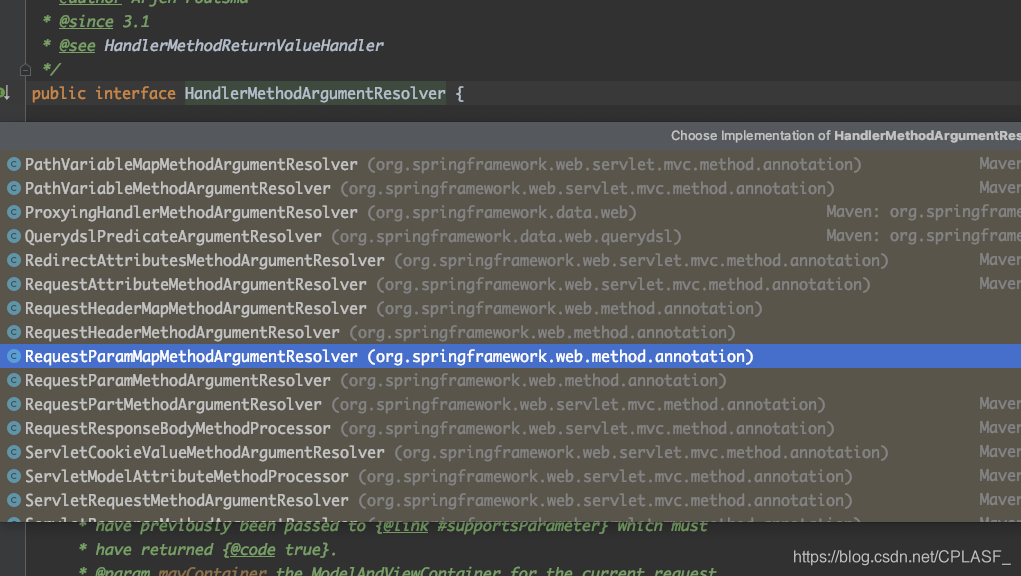Click the gutter implementations icon beside interface declaration
The height and width of the screenshot is (576, 1021).
pyautogui.click(x=5, y=93)
